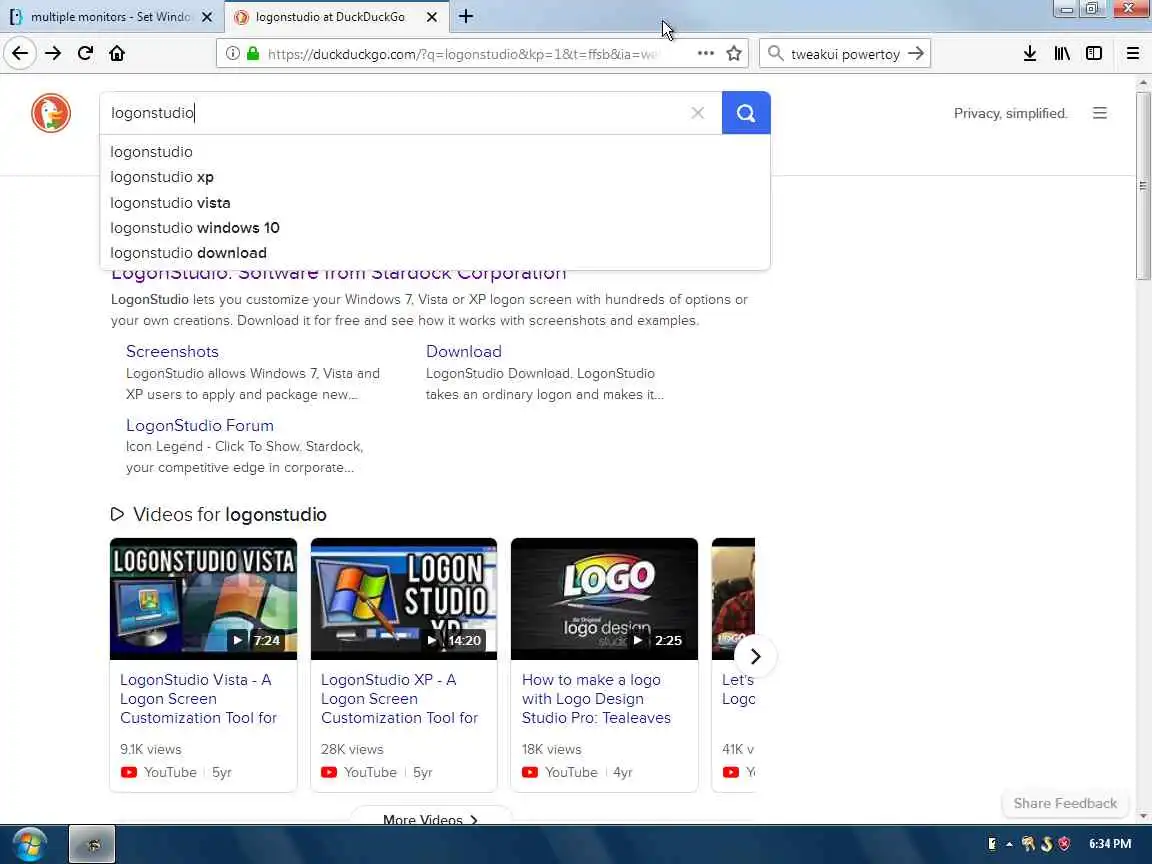The width and height of the screenshot is (1152, 864).
Task: Open the browser home page
Action: (117, 54)
